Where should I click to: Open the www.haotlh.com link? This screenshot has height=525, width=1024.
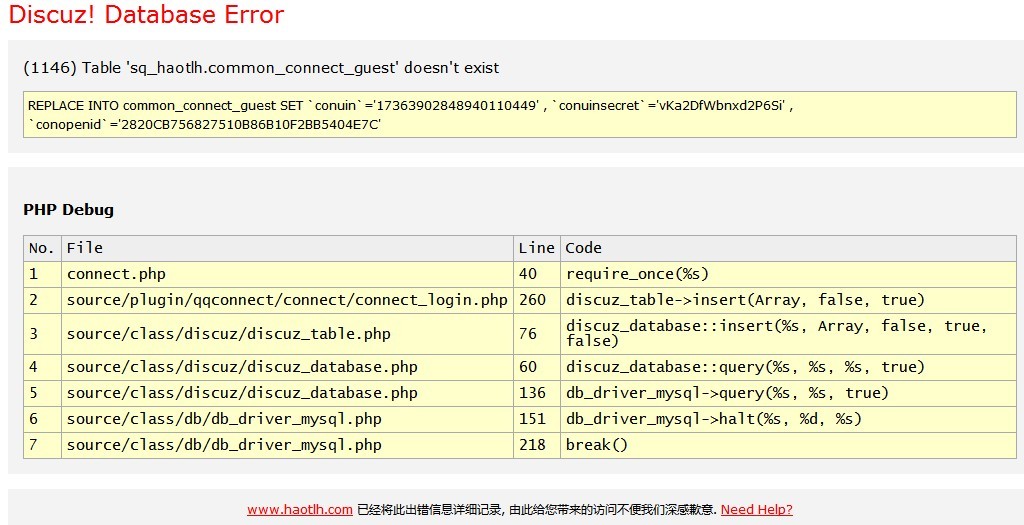pos(299,509)
